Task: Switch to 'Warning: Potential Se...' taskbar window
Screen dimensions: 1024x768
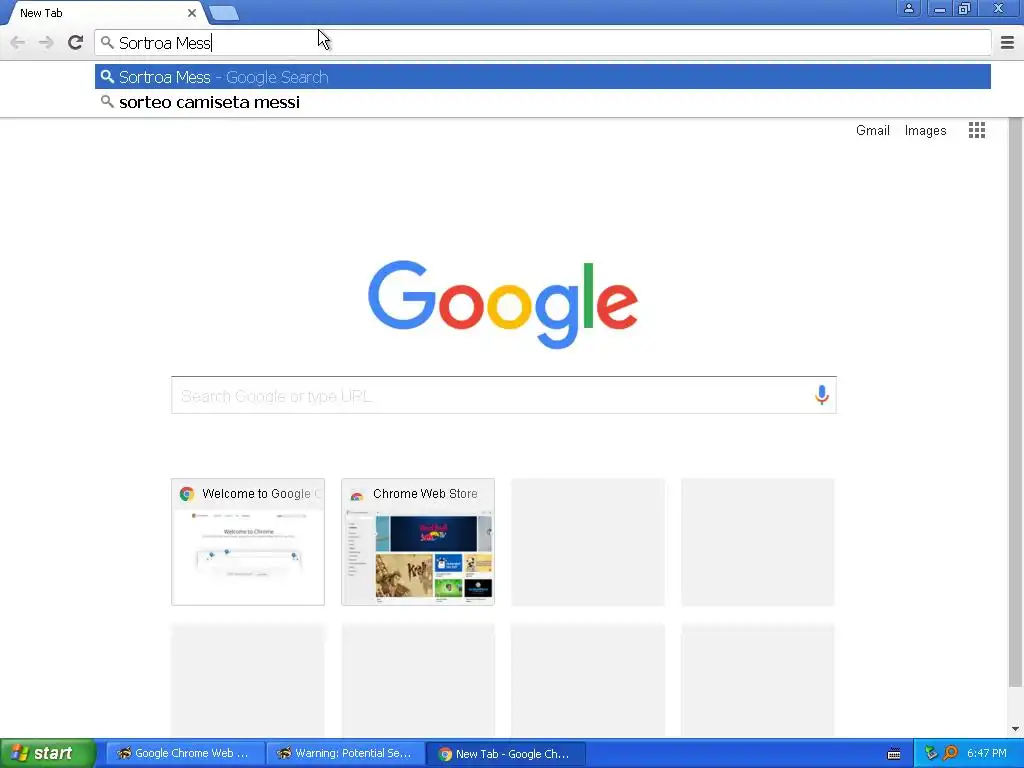Action: pyautogui.click(x=345, y=754)
